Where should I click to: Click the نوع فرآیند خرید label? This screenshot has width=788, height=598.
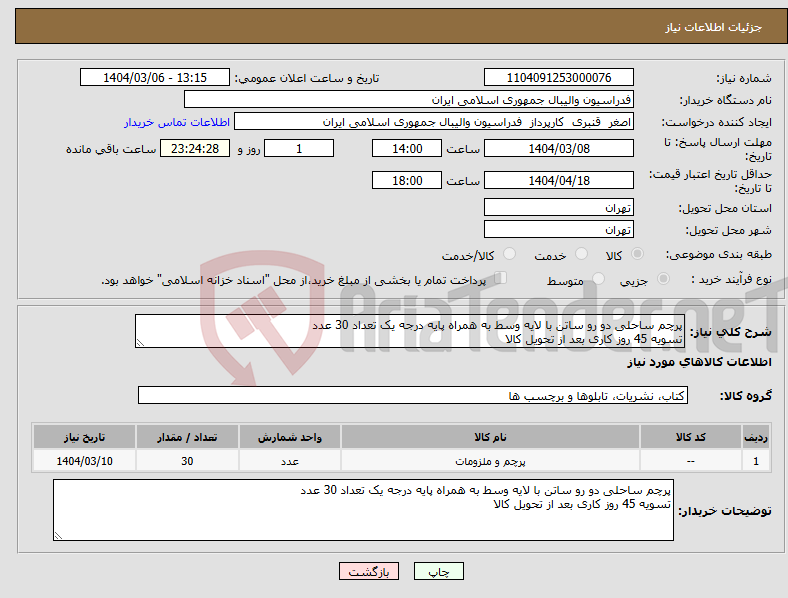point(731,279)
